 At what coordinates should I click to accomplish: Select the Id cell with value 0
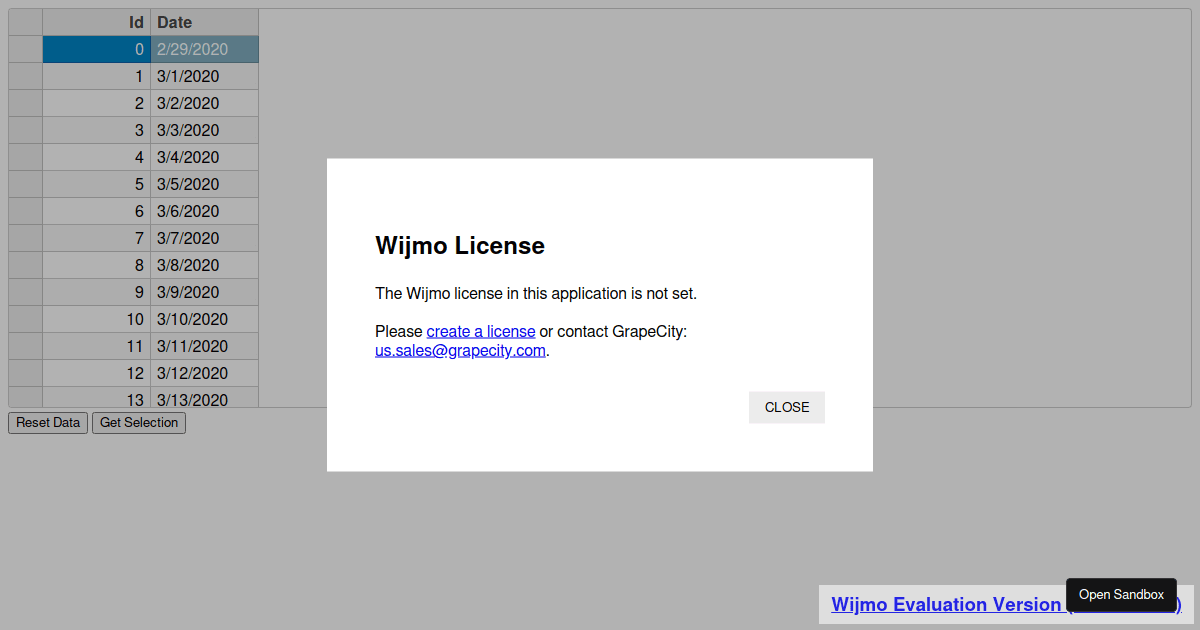(x=96, y=49)
